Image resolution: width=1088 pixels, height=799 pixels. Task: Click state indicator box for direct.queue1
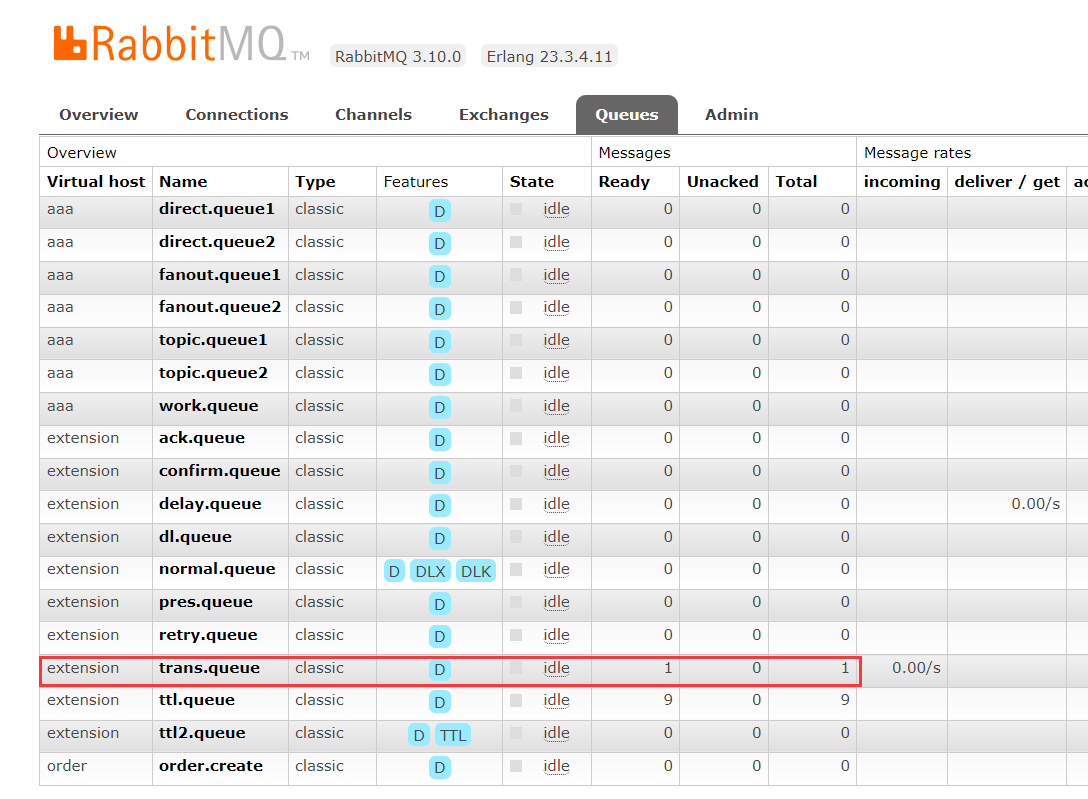516,209
